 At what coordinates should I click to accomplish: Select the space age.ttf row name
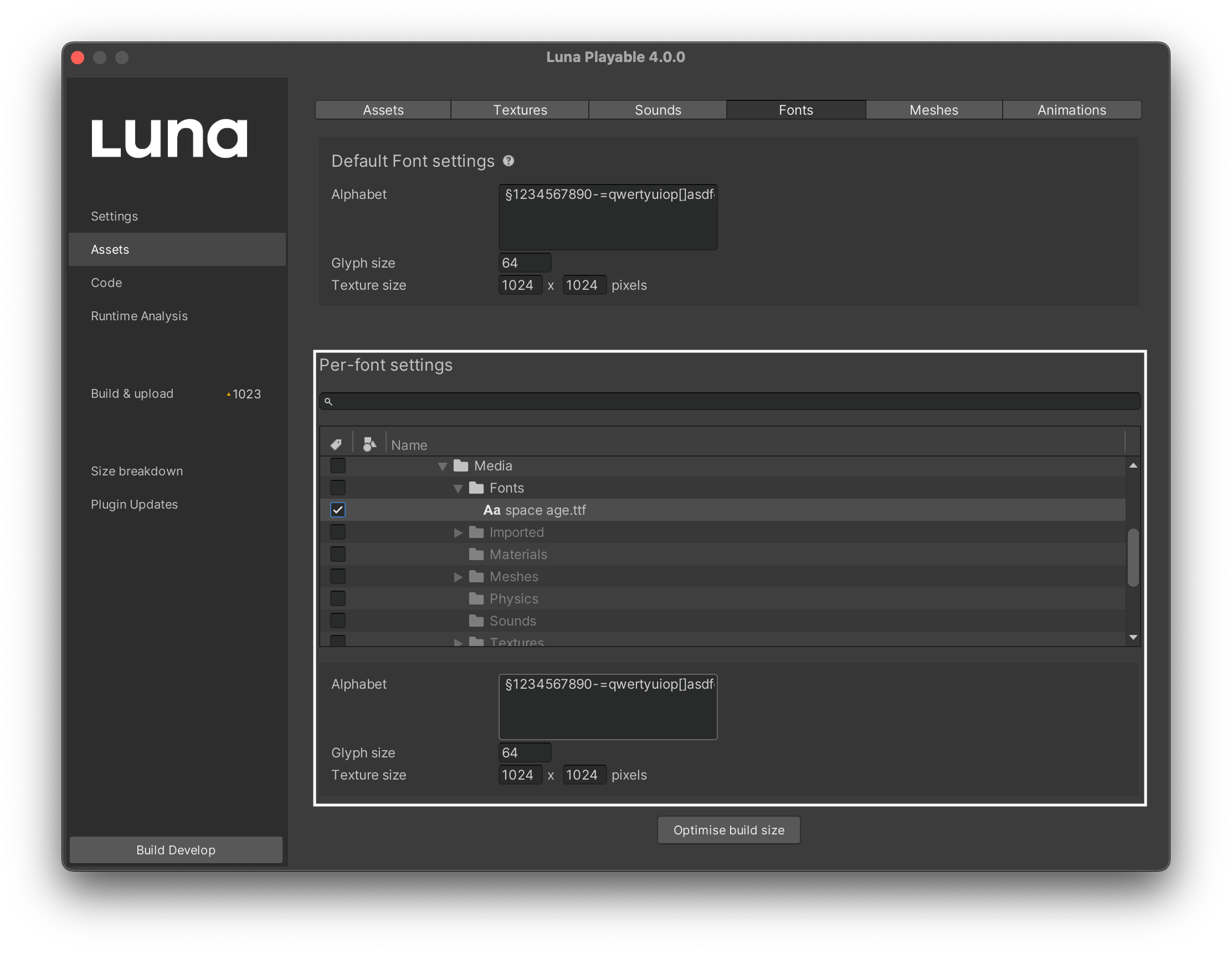546,510
